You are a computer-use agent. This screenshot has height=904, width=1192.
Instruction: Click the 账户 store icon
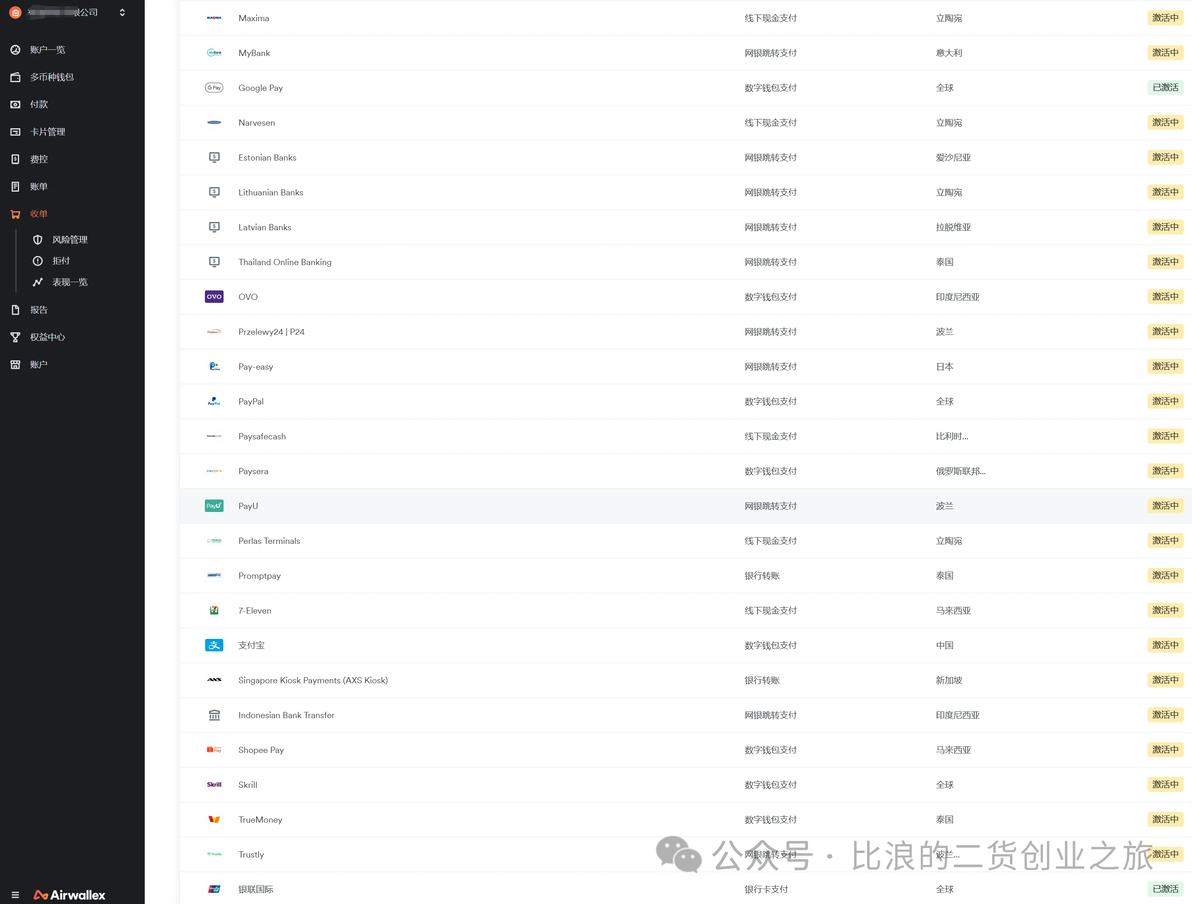[15, 364]
